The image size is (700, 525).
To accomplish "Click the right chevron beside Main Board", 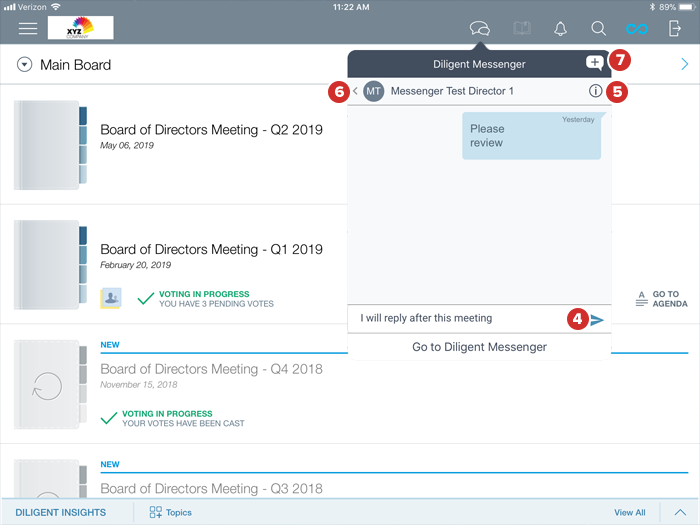I will click(x=685, y=65).
